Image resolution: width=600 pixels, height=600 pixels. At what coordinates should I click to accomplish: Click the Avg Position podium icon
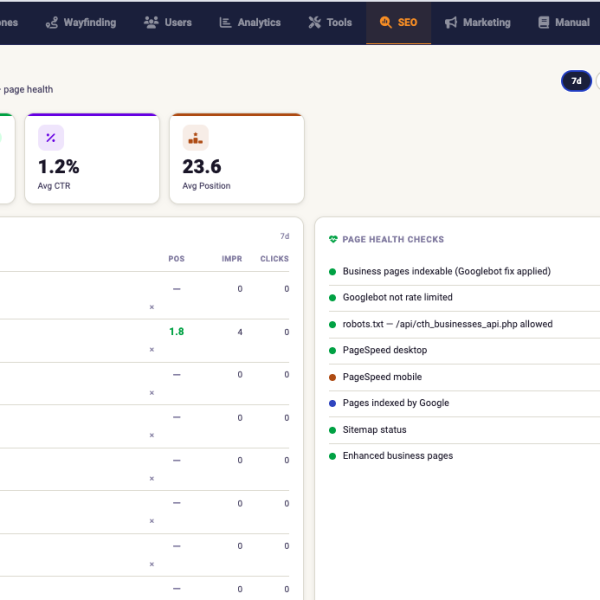click(196, 138)
